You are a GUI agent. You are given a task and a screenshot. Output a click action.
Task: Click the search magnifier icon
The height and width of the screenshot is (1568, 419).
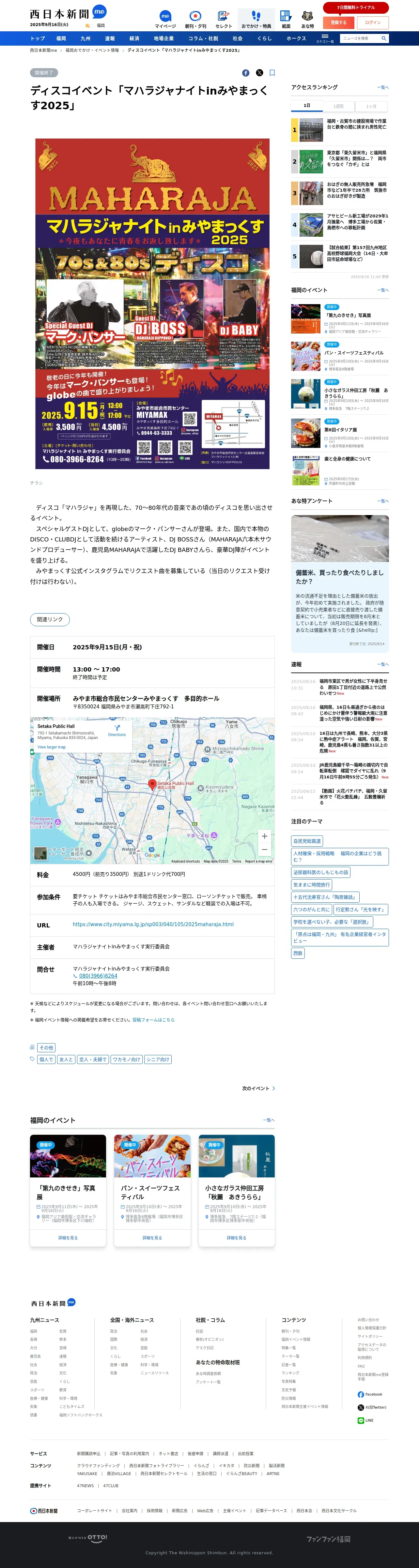pyautogui.click(x=384, y=38)
